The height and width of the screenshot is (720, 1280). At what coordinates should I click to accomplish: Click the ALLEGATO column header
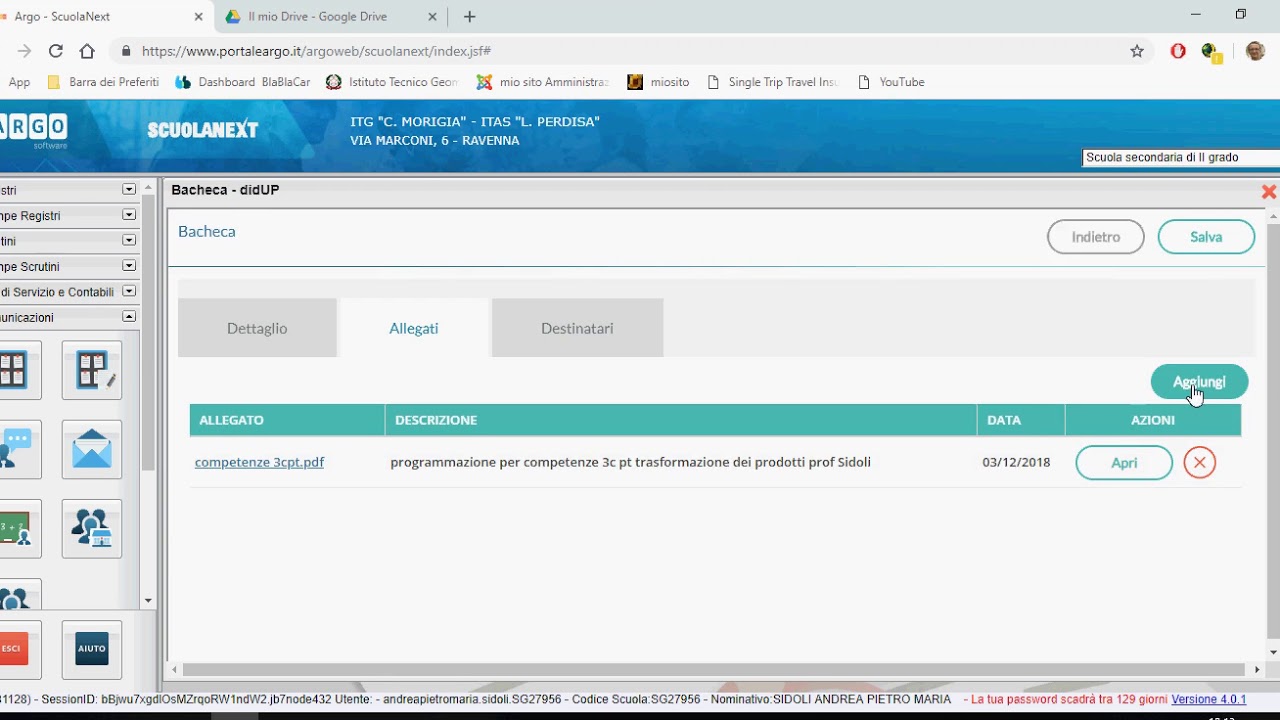point(287,420)
